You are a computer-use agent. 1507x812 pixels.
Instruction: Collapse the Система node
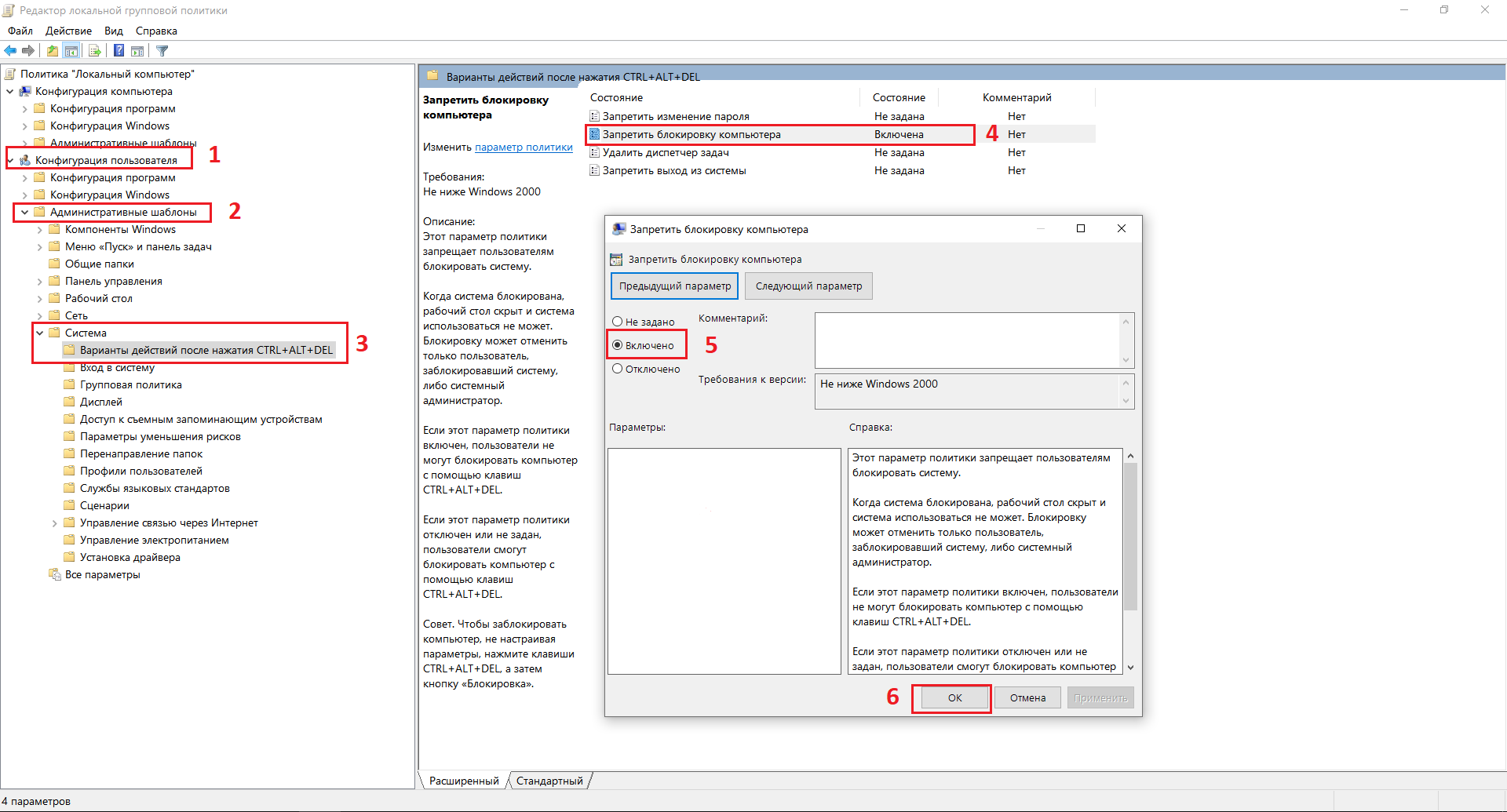(x=40, y=333)
